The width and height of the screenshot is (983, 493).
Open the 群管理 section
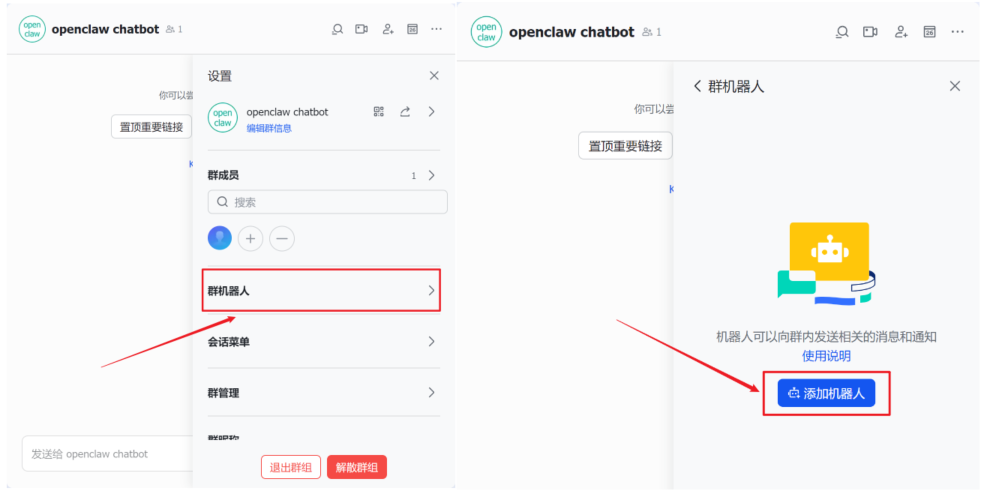pyautogui.click(x=321, y=393)
